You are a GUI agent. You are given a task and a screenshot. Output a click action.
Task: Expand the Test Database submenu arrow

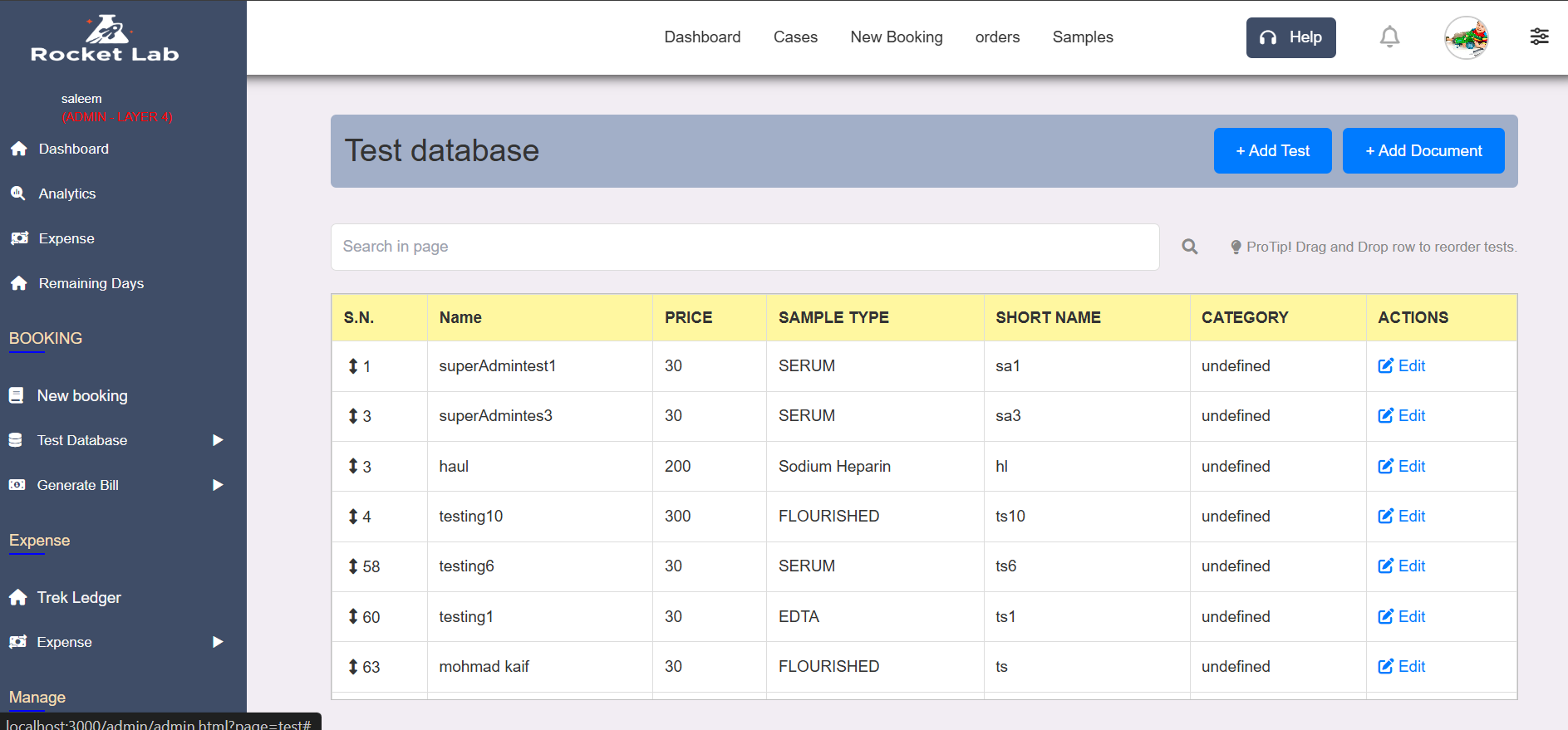218,440
